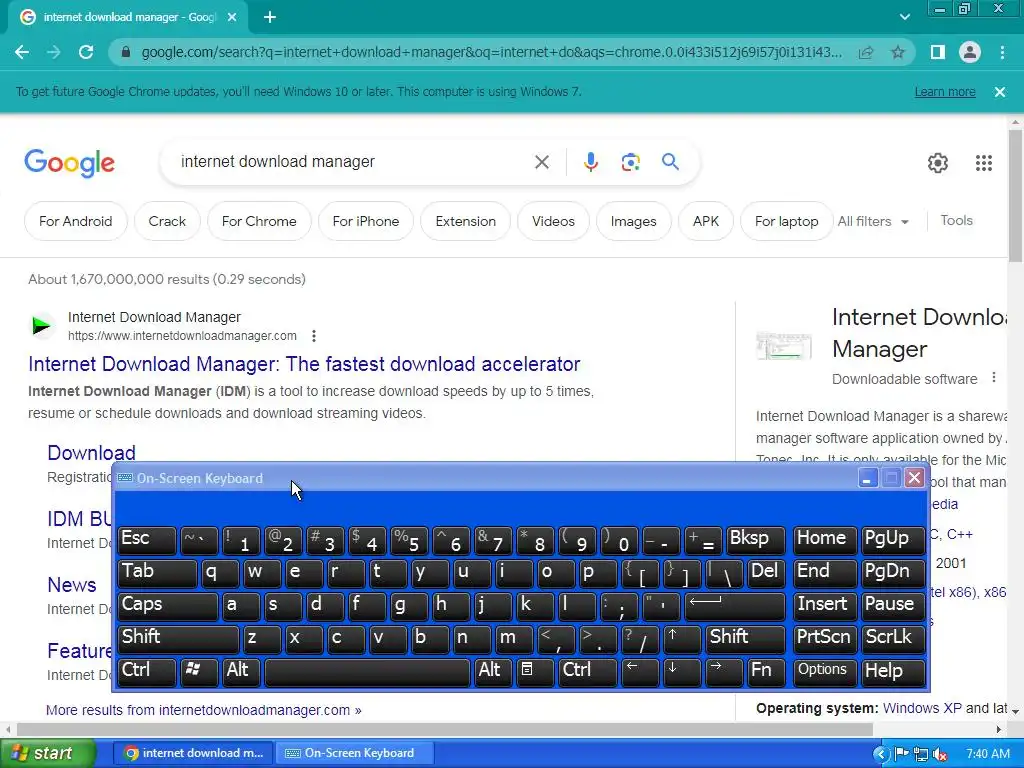Toggle the right Shift key on the On-Screen Keyboard
Screen dimensions: 1024x768
pos(744,639)
